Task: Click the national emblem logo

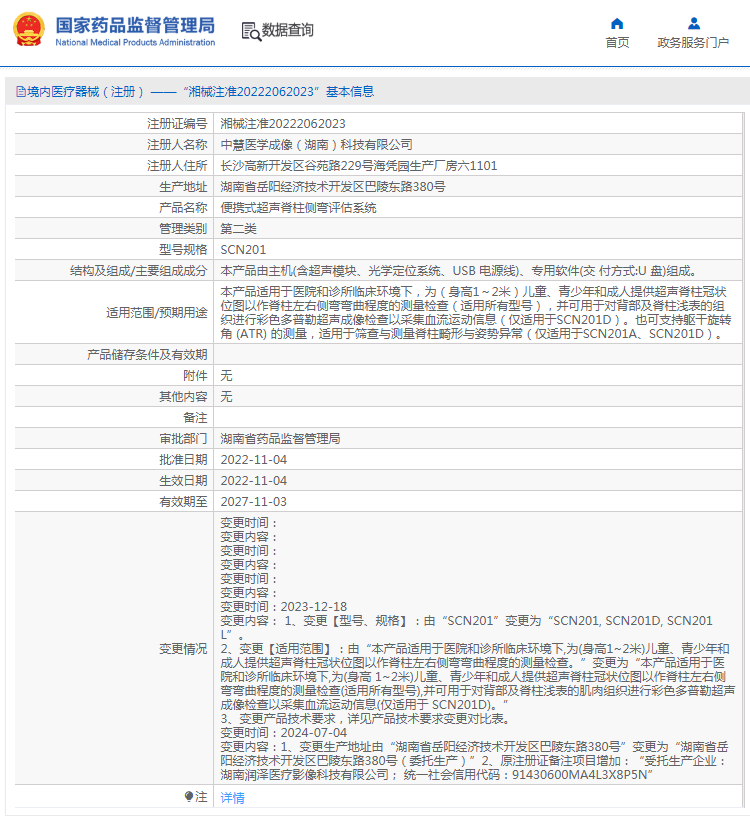Action: (x=29, y=29)
